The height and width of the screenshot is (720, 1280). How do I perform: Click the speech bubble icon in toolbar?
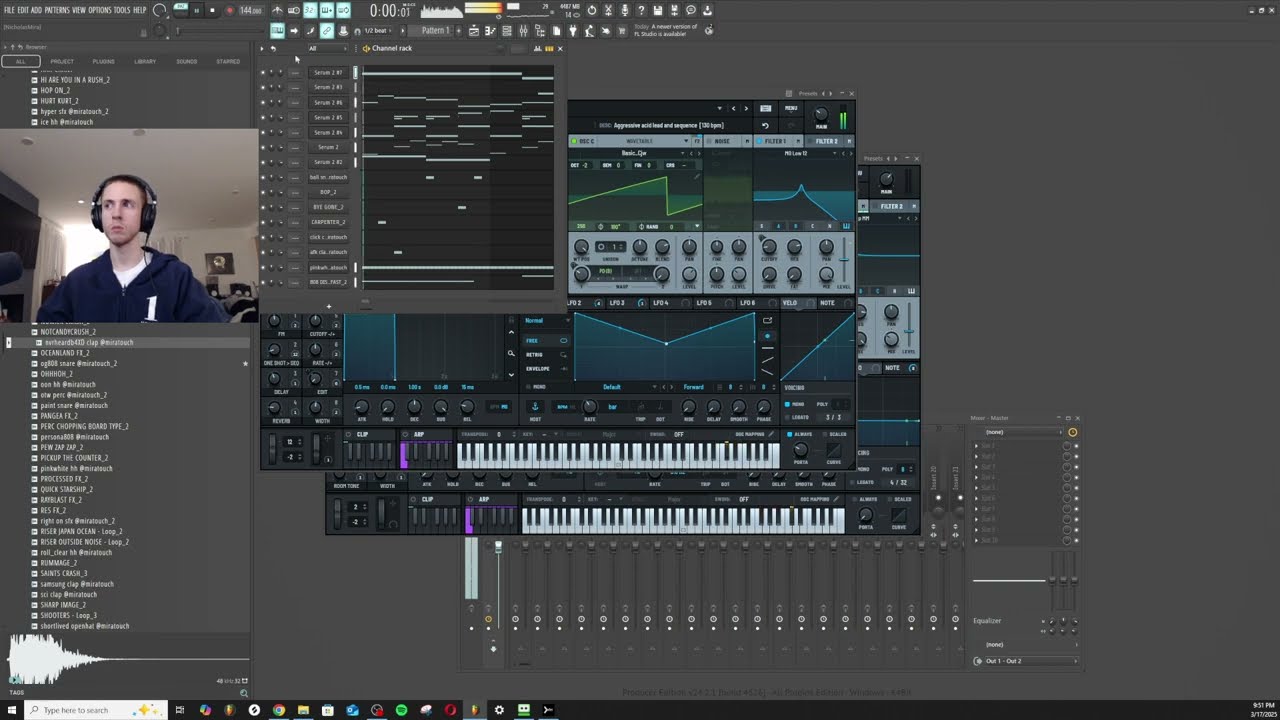pyautogui.click(x=690, y=10)
